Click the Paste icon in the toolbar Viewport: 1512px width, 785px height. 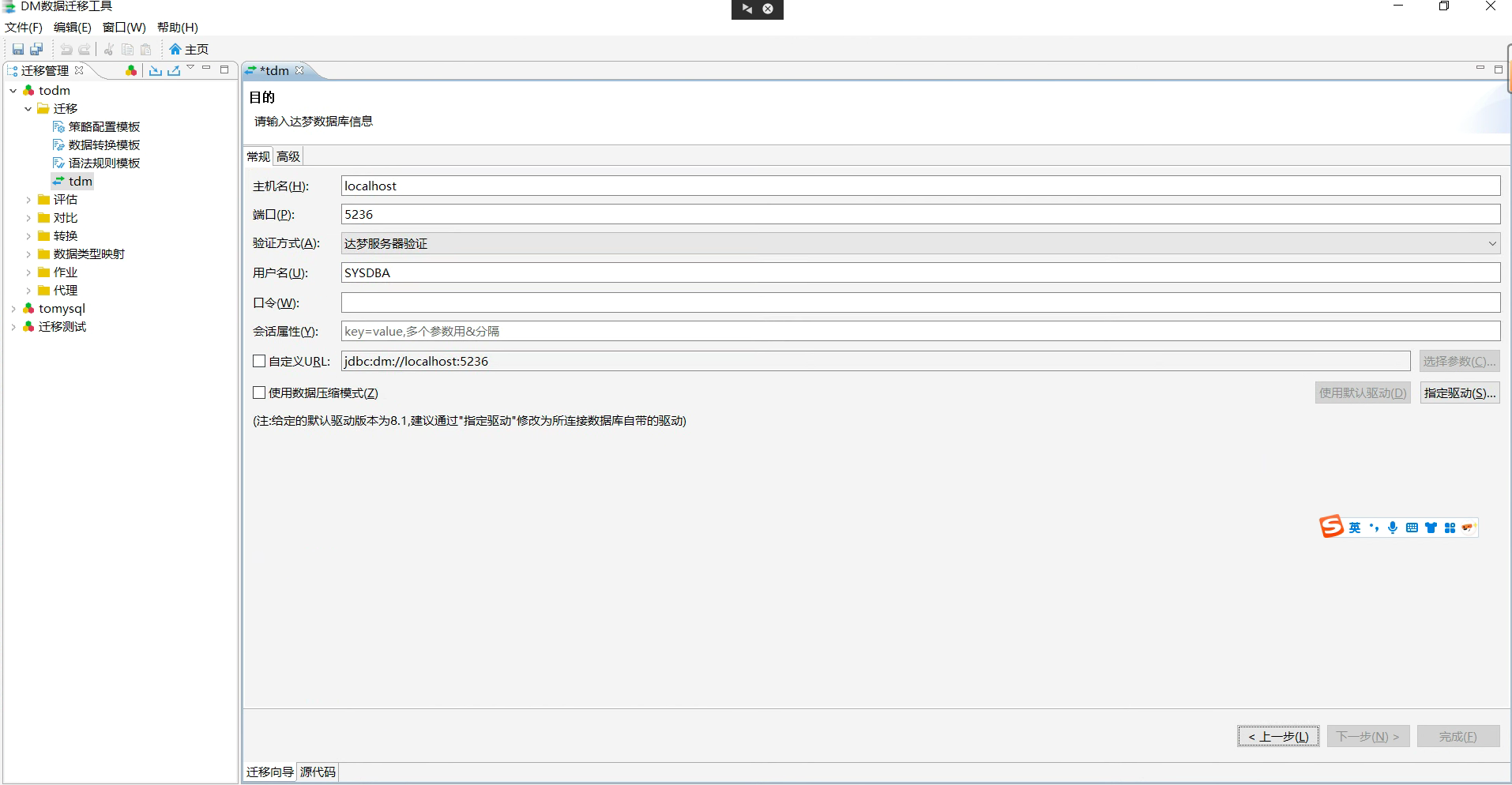pyautogui.click(x=145, y=49)
